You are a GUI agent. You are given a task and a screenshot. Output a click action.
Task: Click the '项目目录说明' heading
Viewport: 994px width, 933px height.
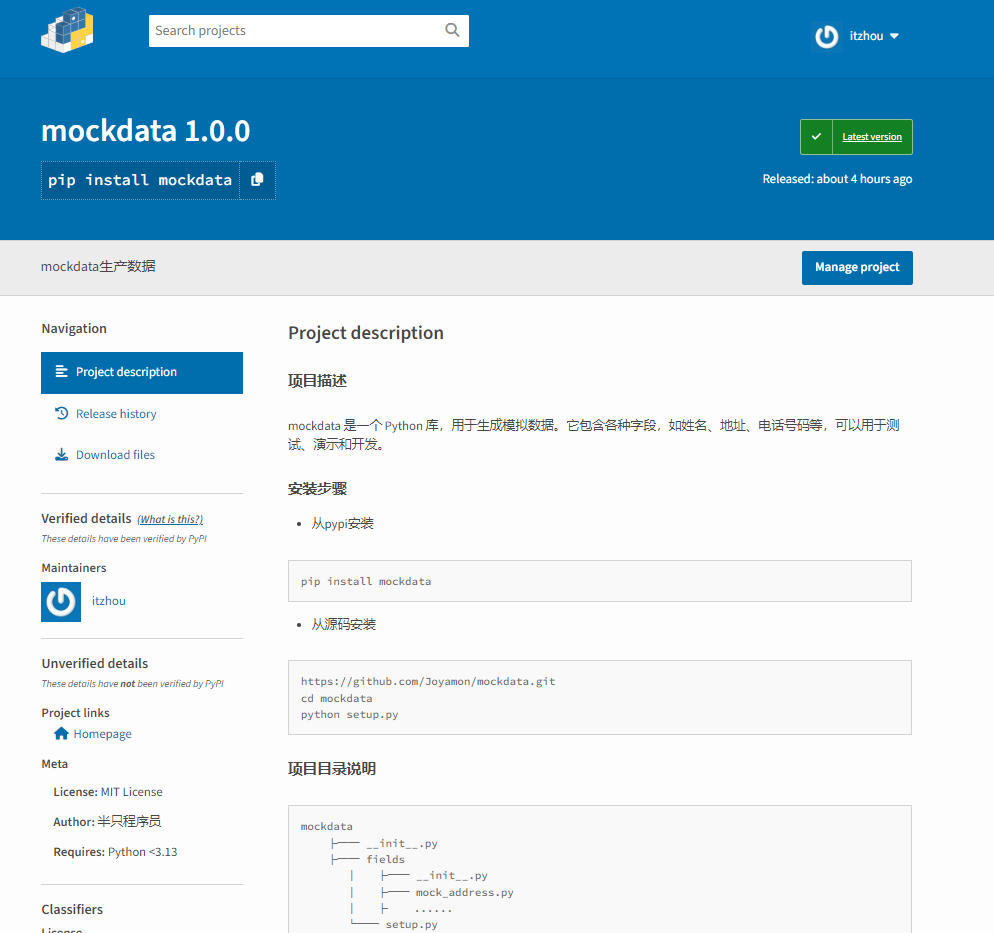332,769
